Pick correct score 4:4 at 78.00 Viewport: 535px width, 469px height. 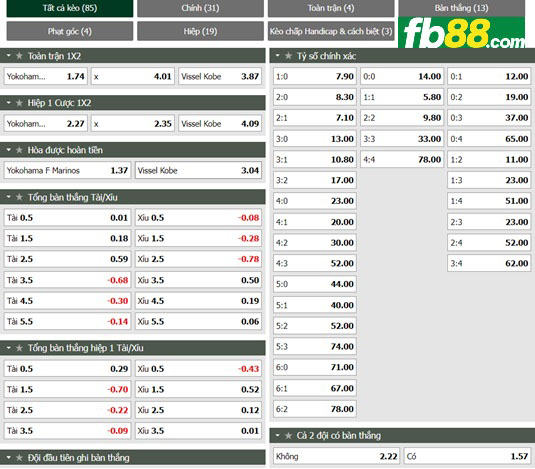coord(402,160)
